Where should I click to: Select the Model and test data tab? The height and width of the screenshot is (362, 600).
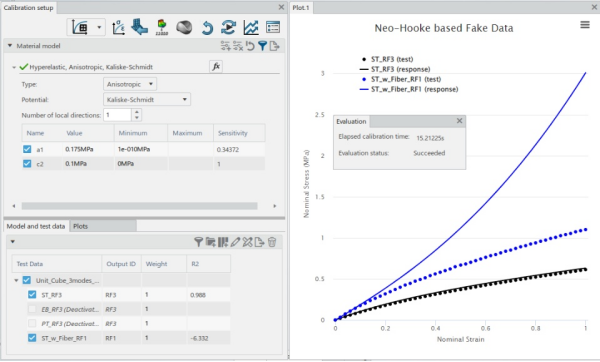coord(36,226)
